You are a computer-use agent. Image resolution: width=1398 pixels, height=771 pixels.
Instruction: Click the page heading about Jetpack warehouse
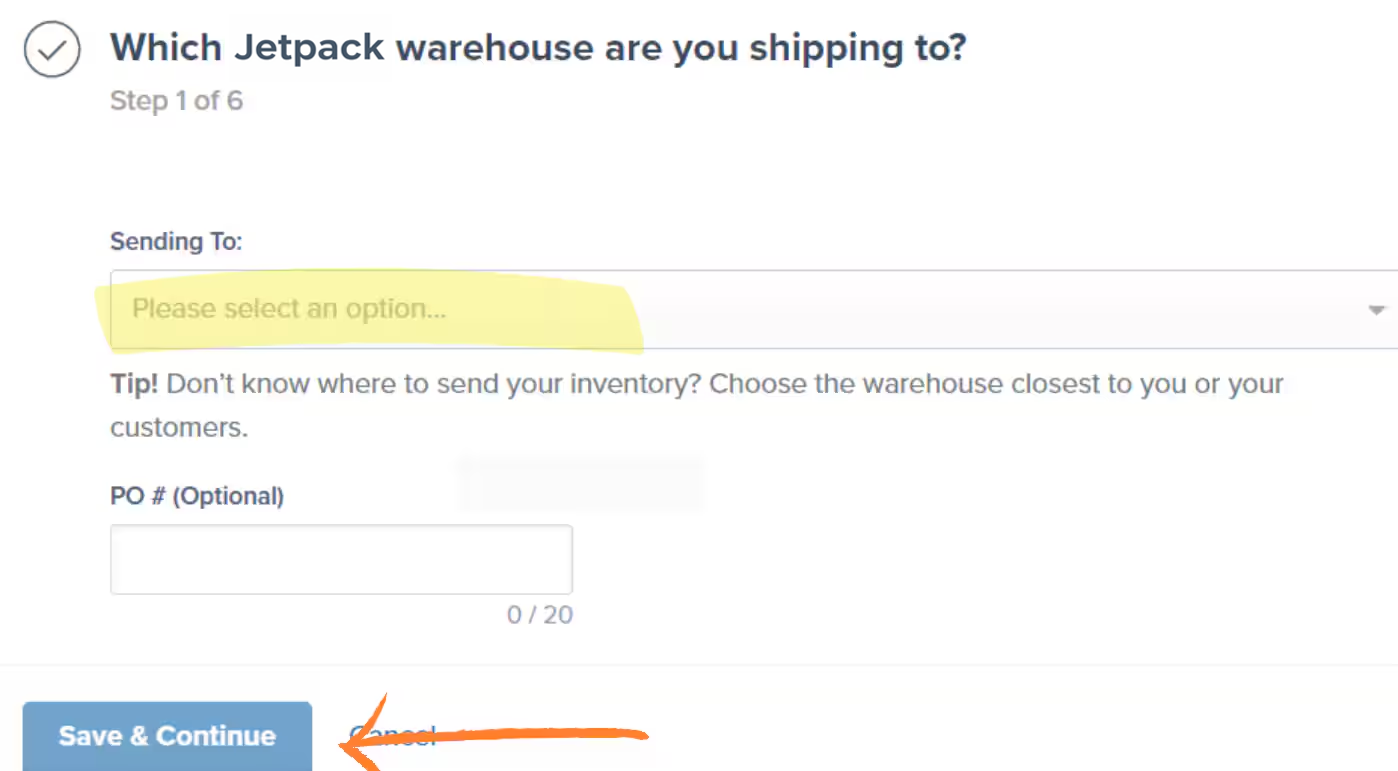538,47
